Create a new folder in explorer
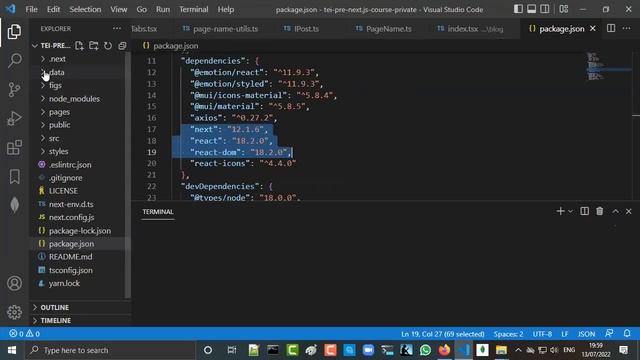640x360 pixels. pyautogui.click(x=93, y=46)
